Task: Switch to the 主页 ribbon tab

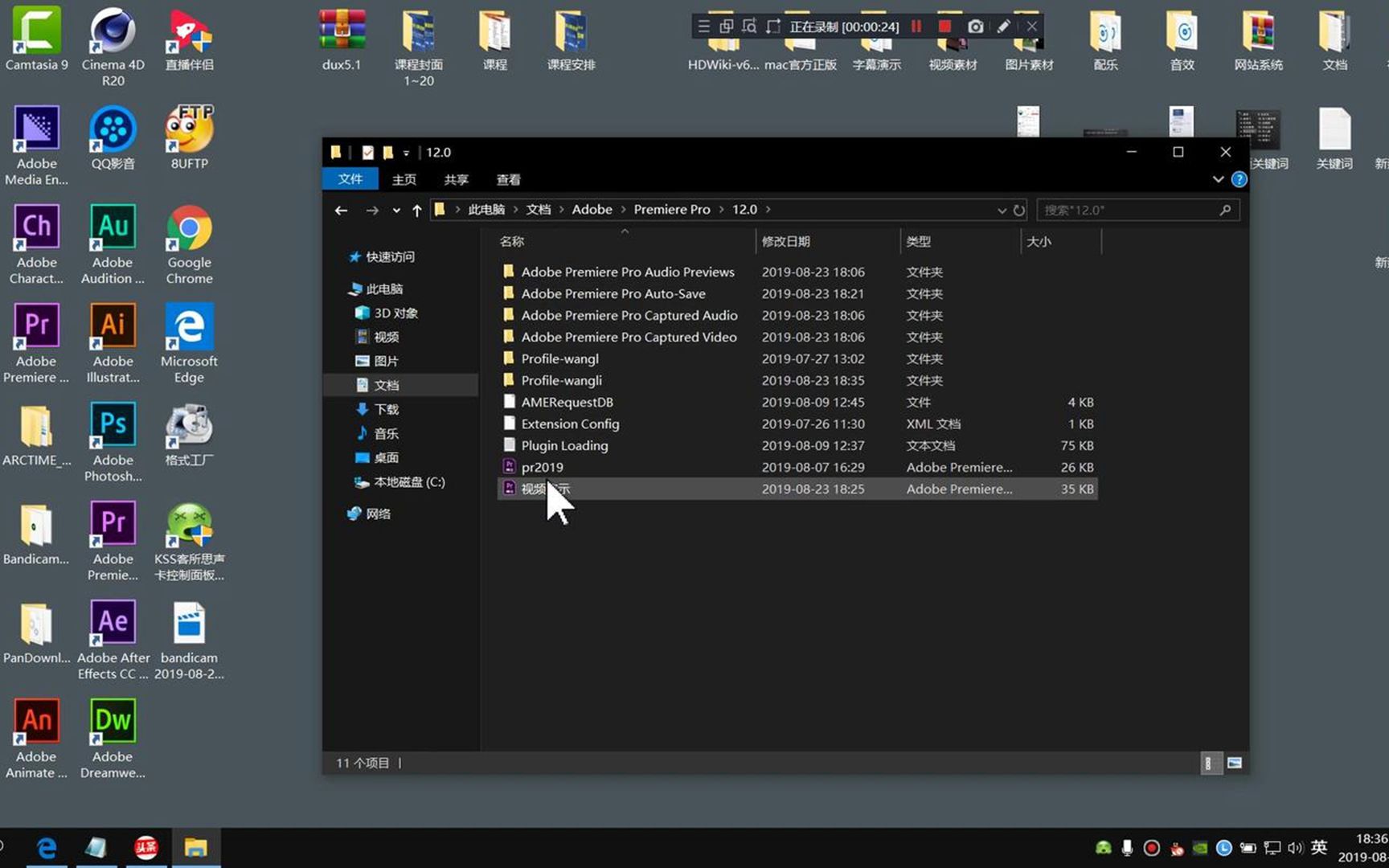Action: pyautogui.click(x=404, y=179)
